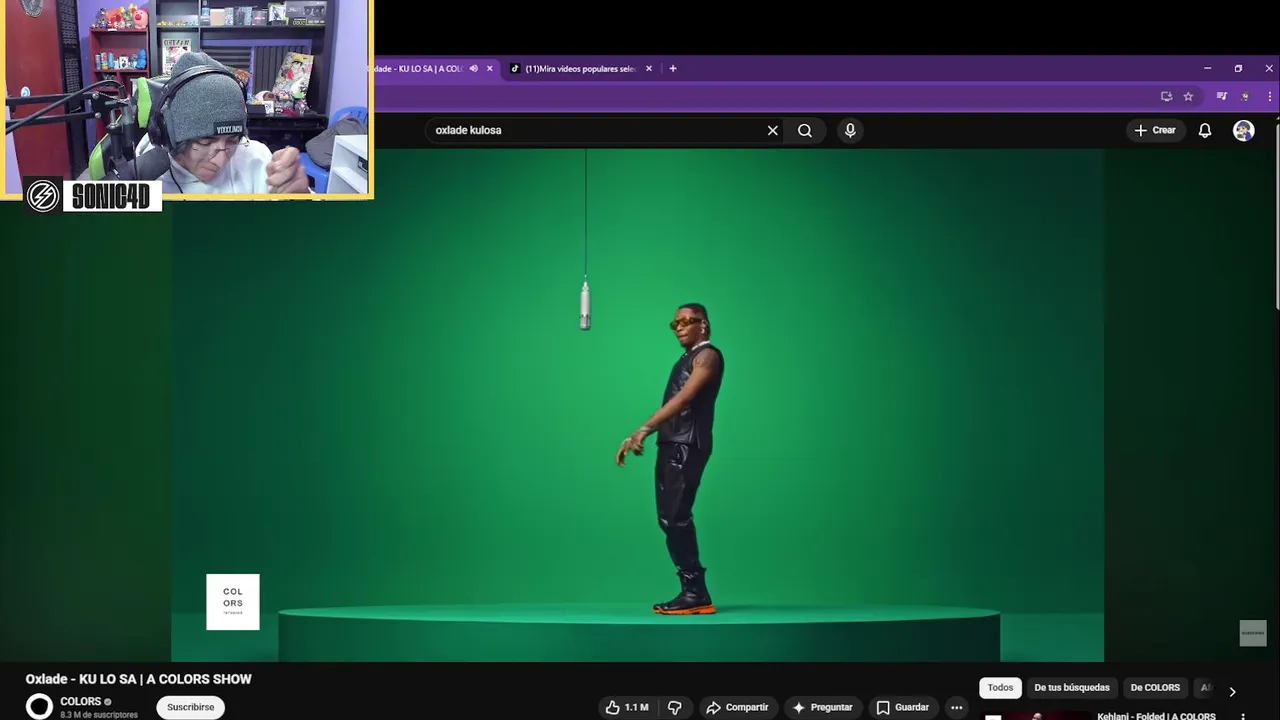The image size is (1280, 720).
Task: Close the TikTok Mira videos populares tab
Action: point(648,69)
